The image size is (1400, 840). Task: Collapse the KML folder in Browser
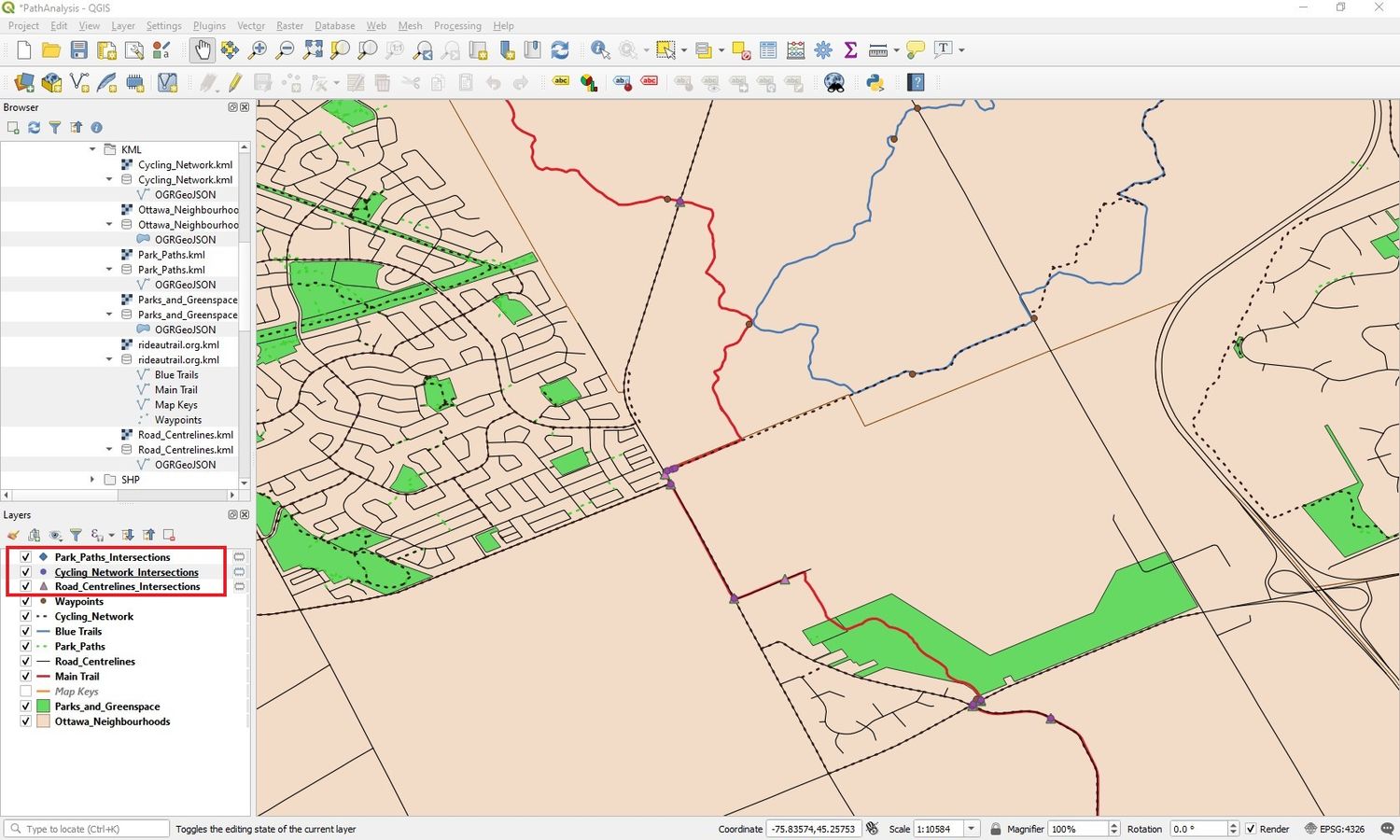(x=91, y=149)
